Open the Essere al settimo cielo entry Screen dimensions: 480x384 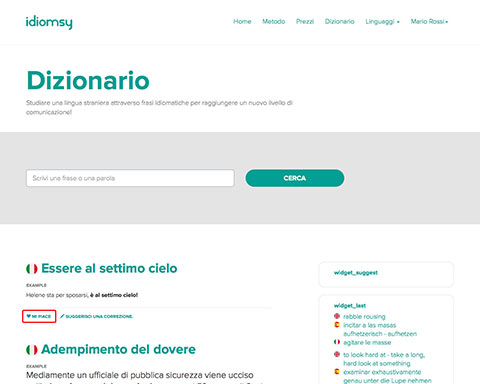coord(109,268)
